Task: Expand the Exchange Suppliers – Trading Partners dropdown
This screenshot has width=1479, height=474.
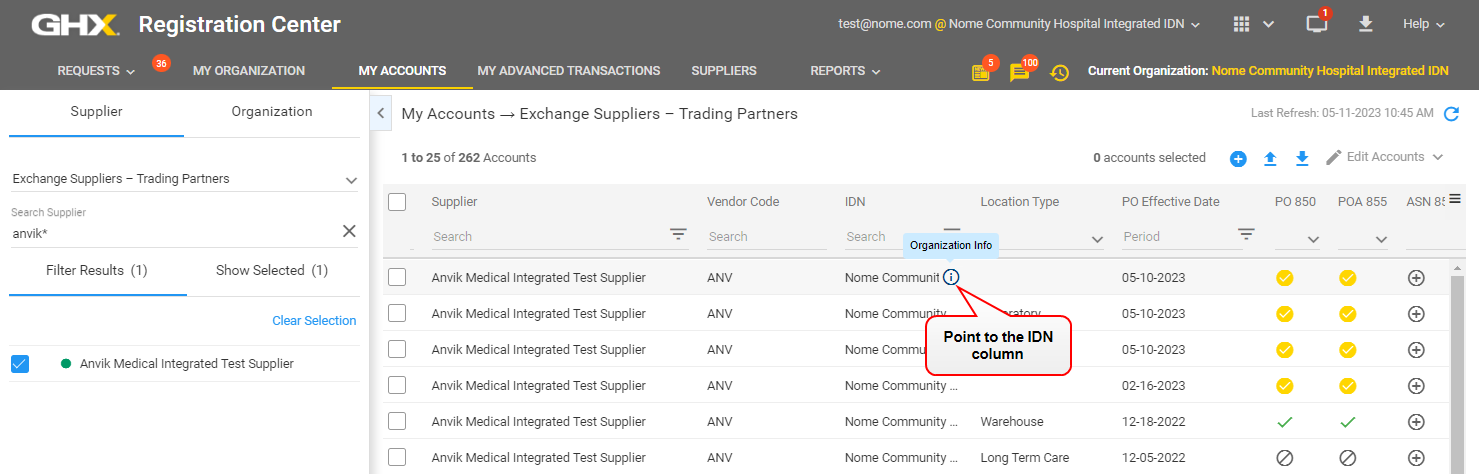Action: [x=351, y=180]
